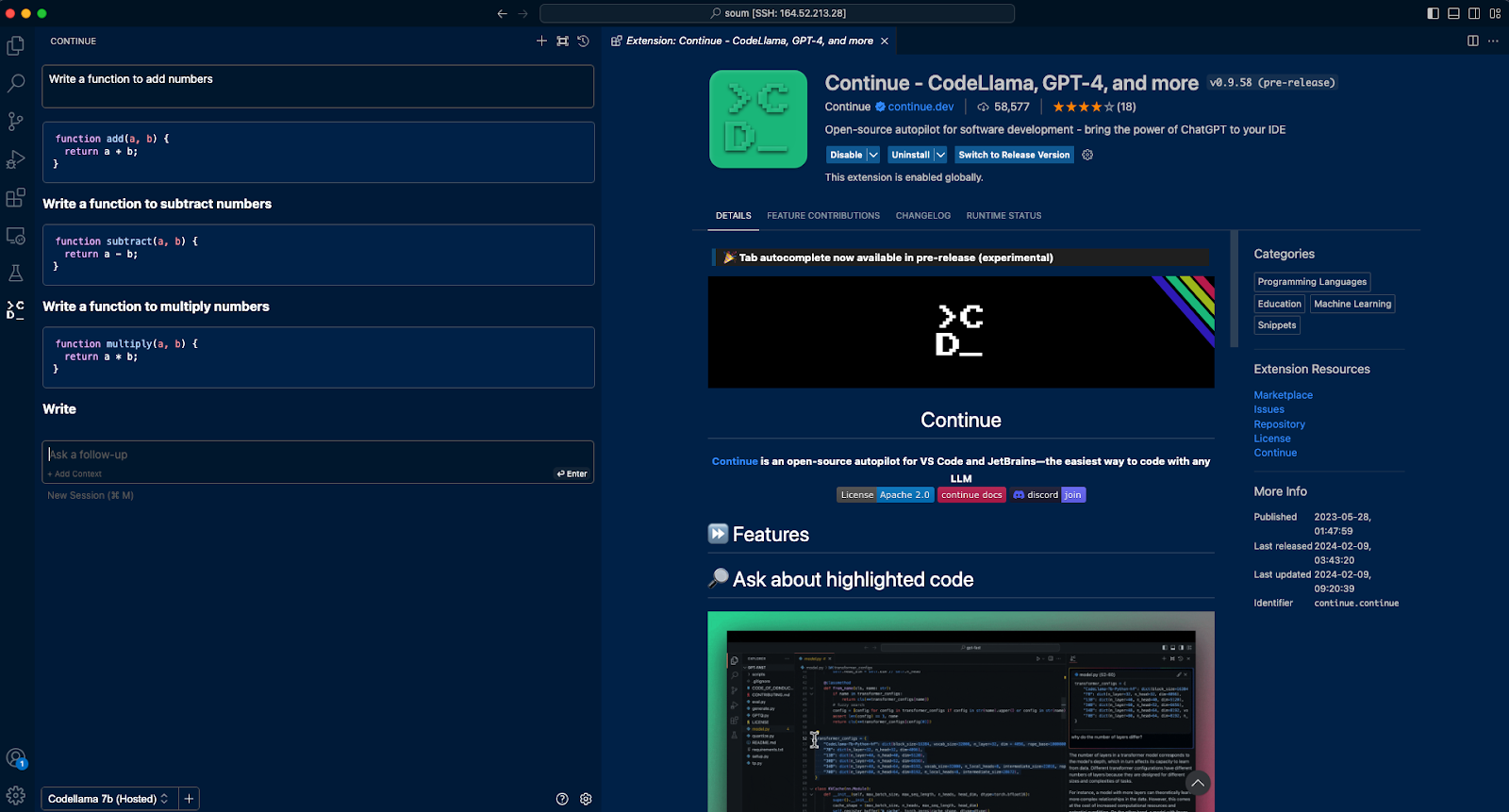This screenshot has height=812, width=1509.
Task: Click the License Apache 2.0 badge
Action: 885,495
